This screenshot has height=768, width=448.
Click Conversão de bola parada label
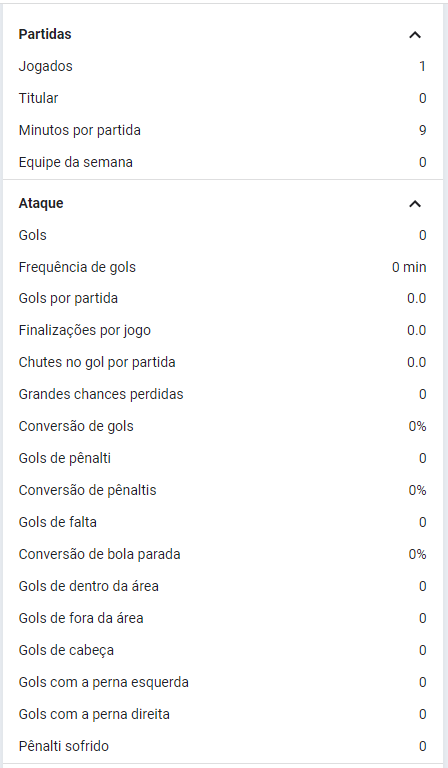pos(99,554)
